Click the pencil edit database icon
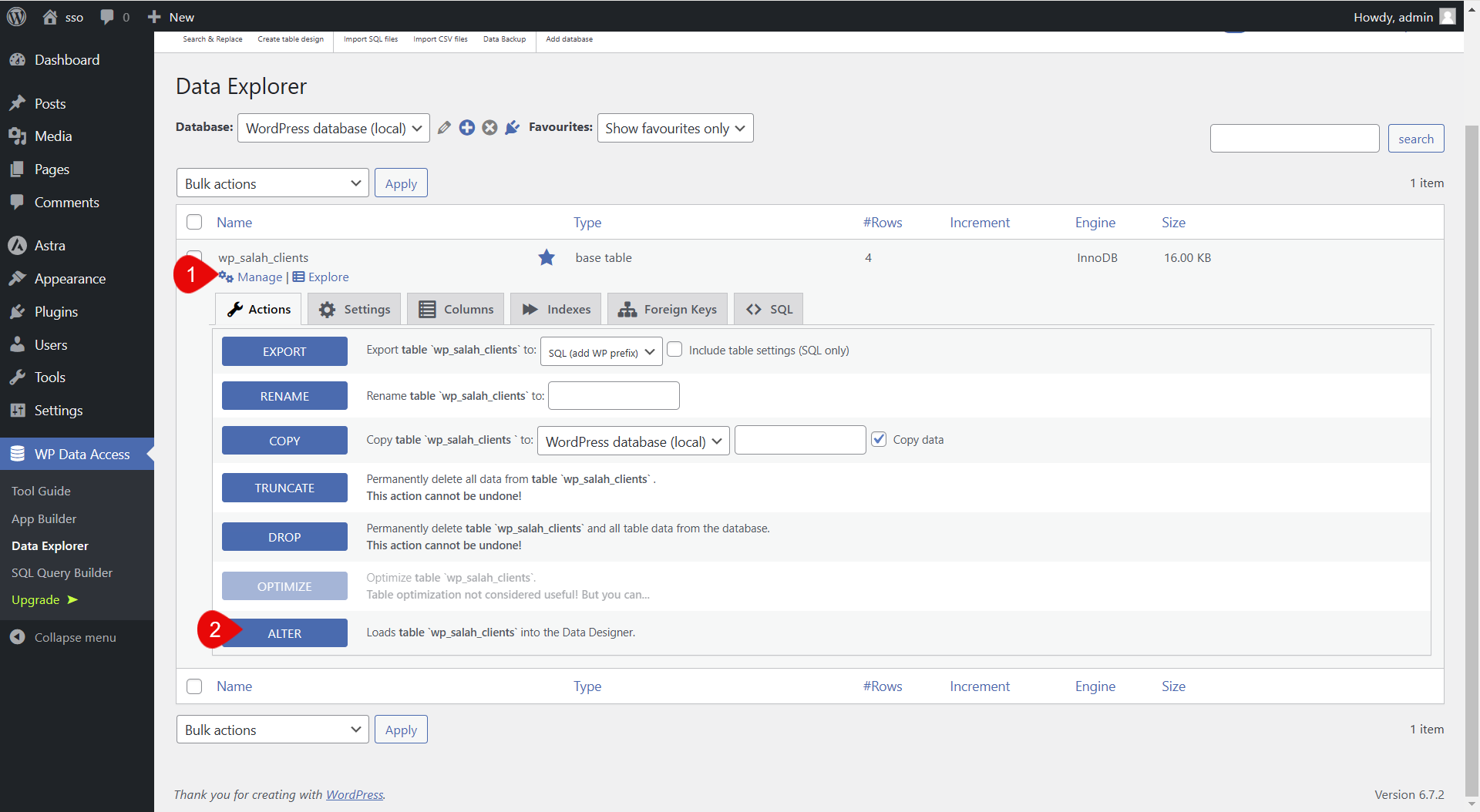The height and width of the screenshot is (812, 1480). click(x=444, y=128)
